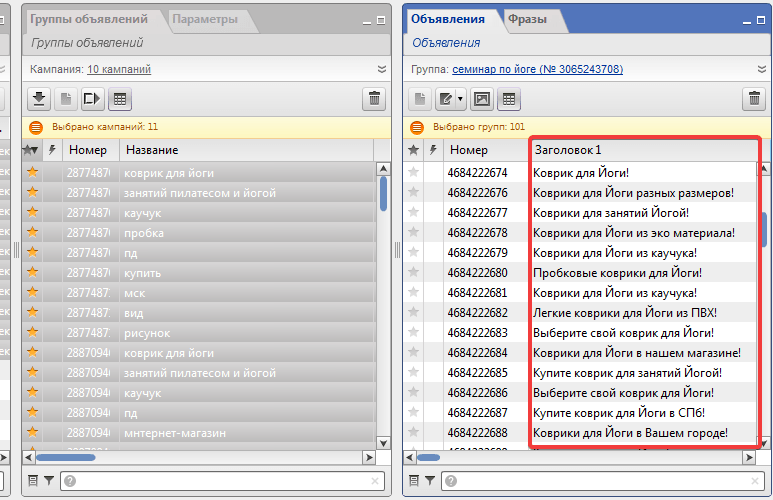Unstar the 'коврик для йоги' group row
This screenshot has height=500, width=773.
32,172
